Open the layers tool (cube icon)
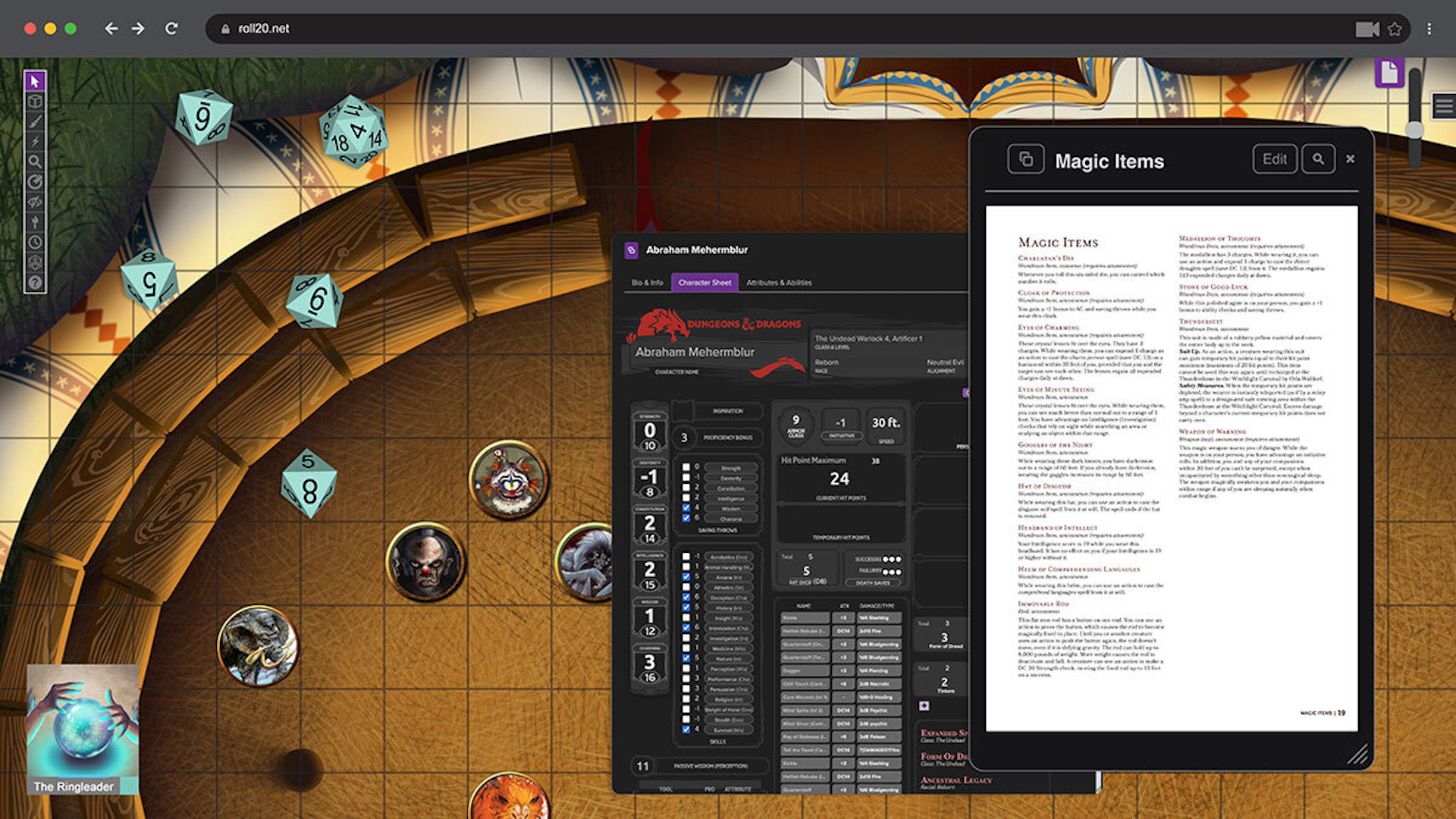 [x=36, y=101]
